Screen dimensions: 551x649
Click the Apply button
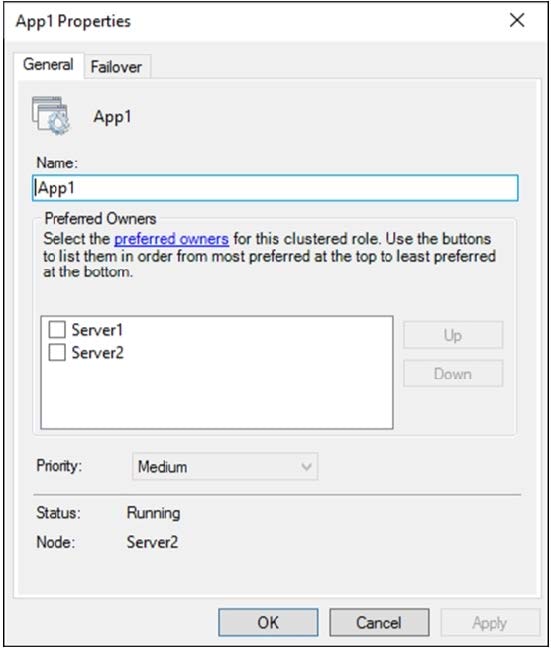point(490,622)
